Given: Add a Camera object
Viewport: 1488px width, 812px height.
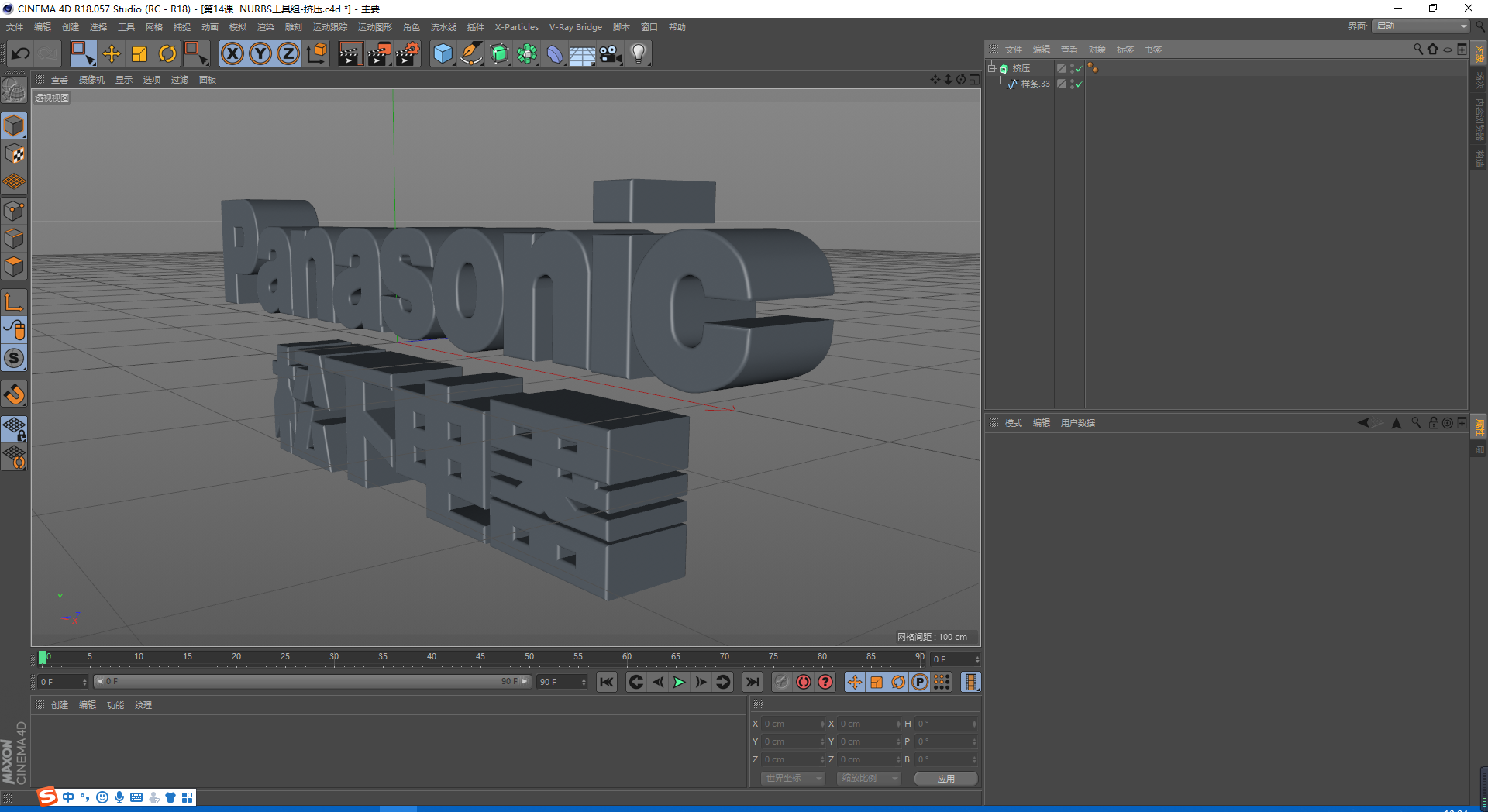Looking at the screenshot, I should click(x=611, y=53).
